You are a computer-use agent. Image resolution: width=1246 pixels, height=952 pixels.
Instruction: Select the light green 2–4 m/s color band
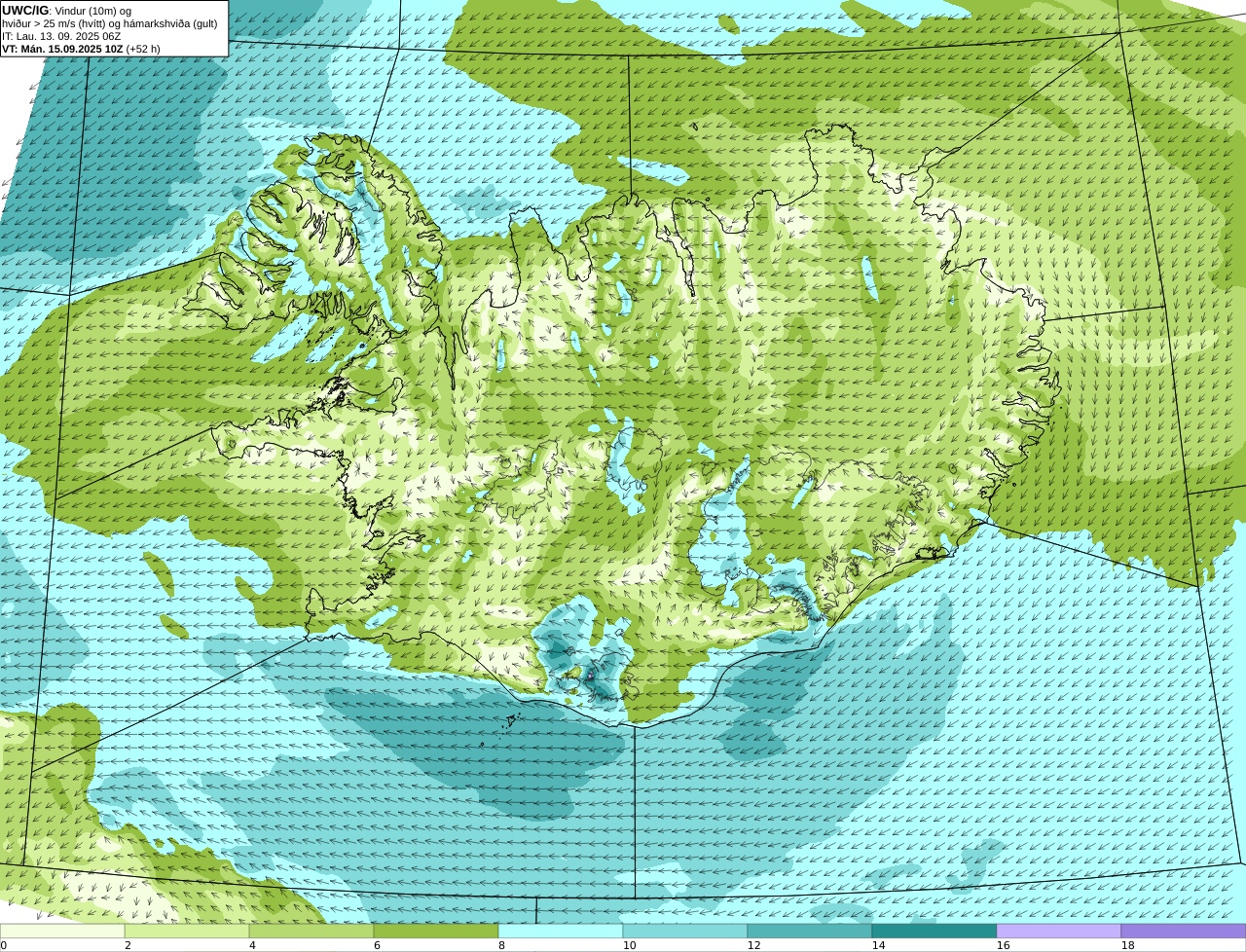tap(187, 931)
